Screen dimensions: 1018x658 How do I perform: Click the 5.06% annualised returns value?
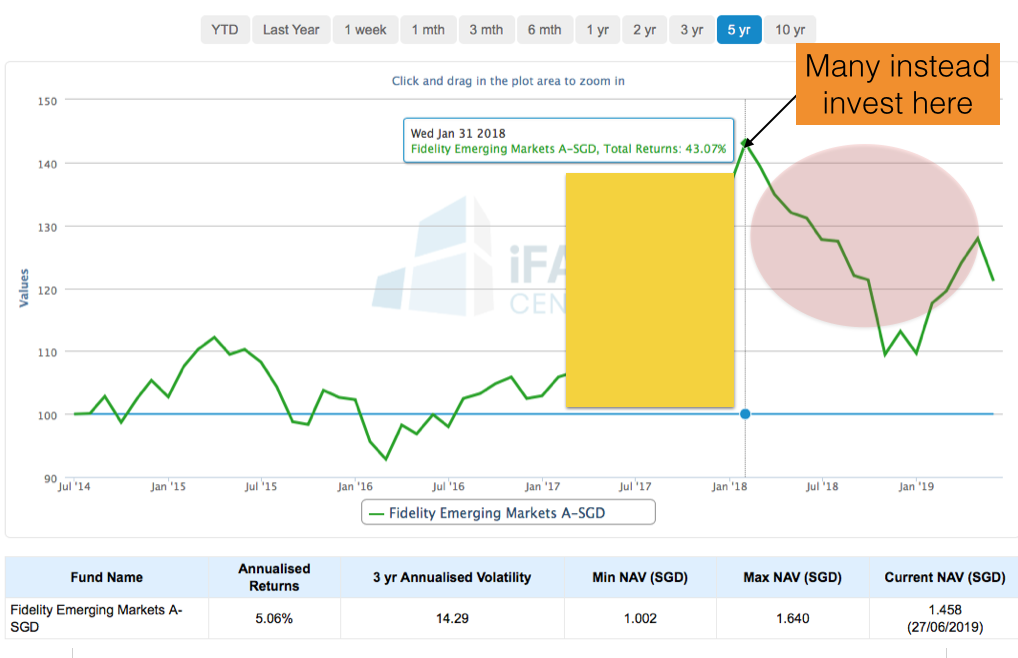pos(274,619)
